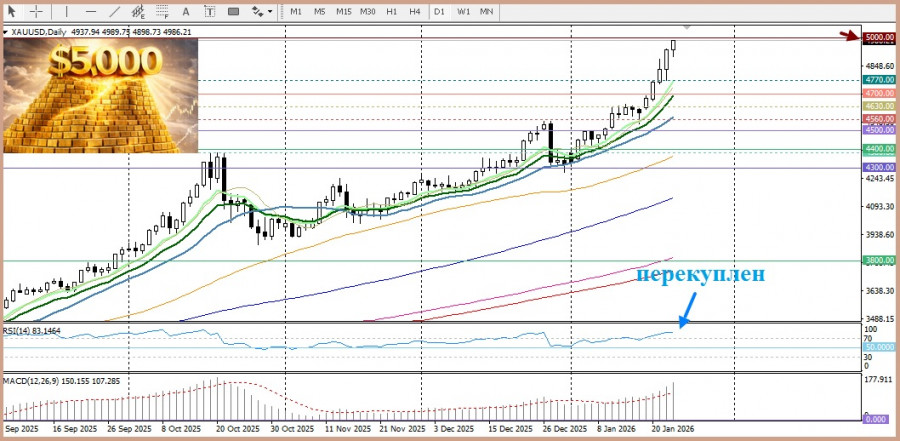Switch chart to M1 timeframe
900x441 pixels.
tap(296, 11)
